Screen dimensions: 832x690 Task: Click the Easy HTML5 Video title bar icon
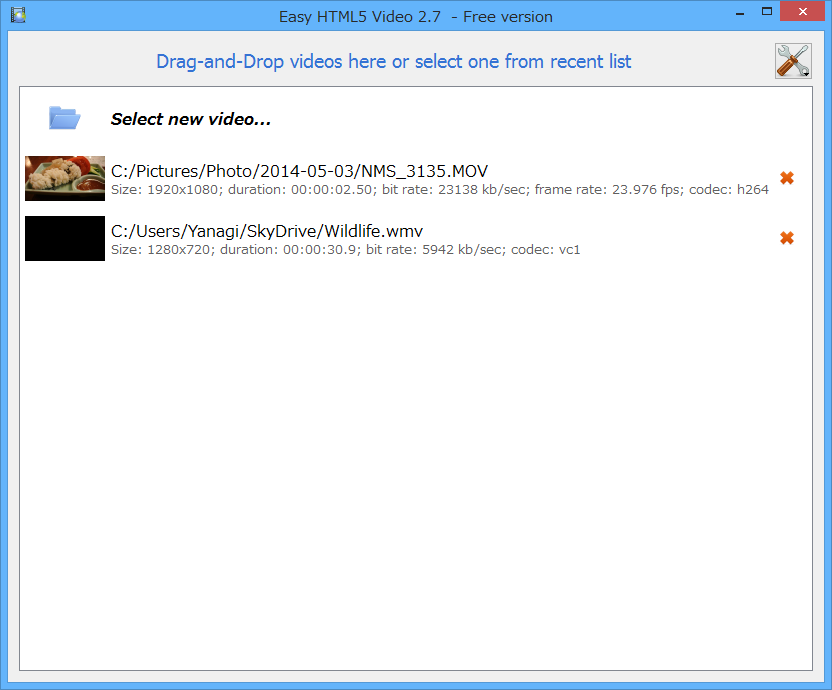tap(16, 15)
